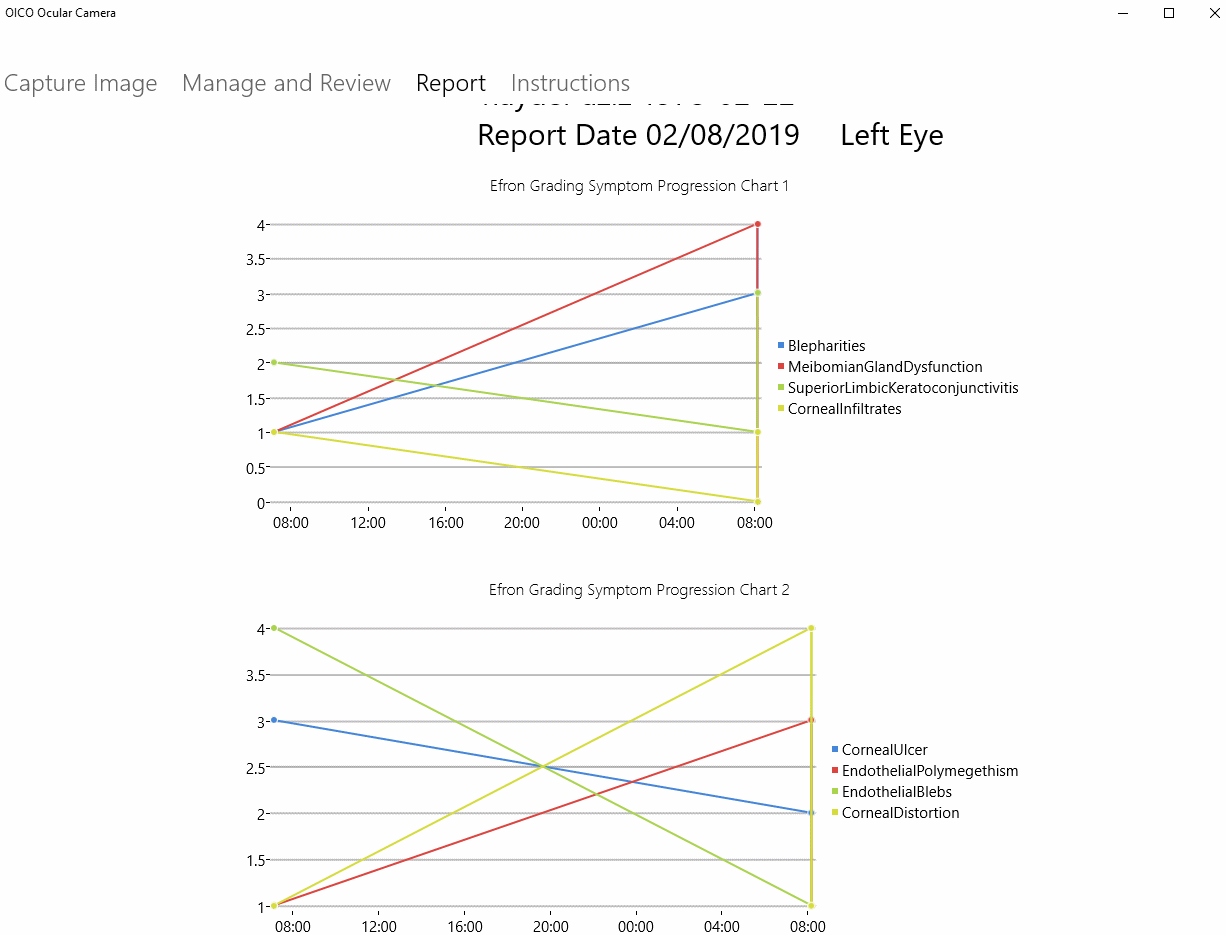This screenshot has height=935, width=1226.
Task: Click the blue CornealUlcer legend swatch
Action: (835, 750)
